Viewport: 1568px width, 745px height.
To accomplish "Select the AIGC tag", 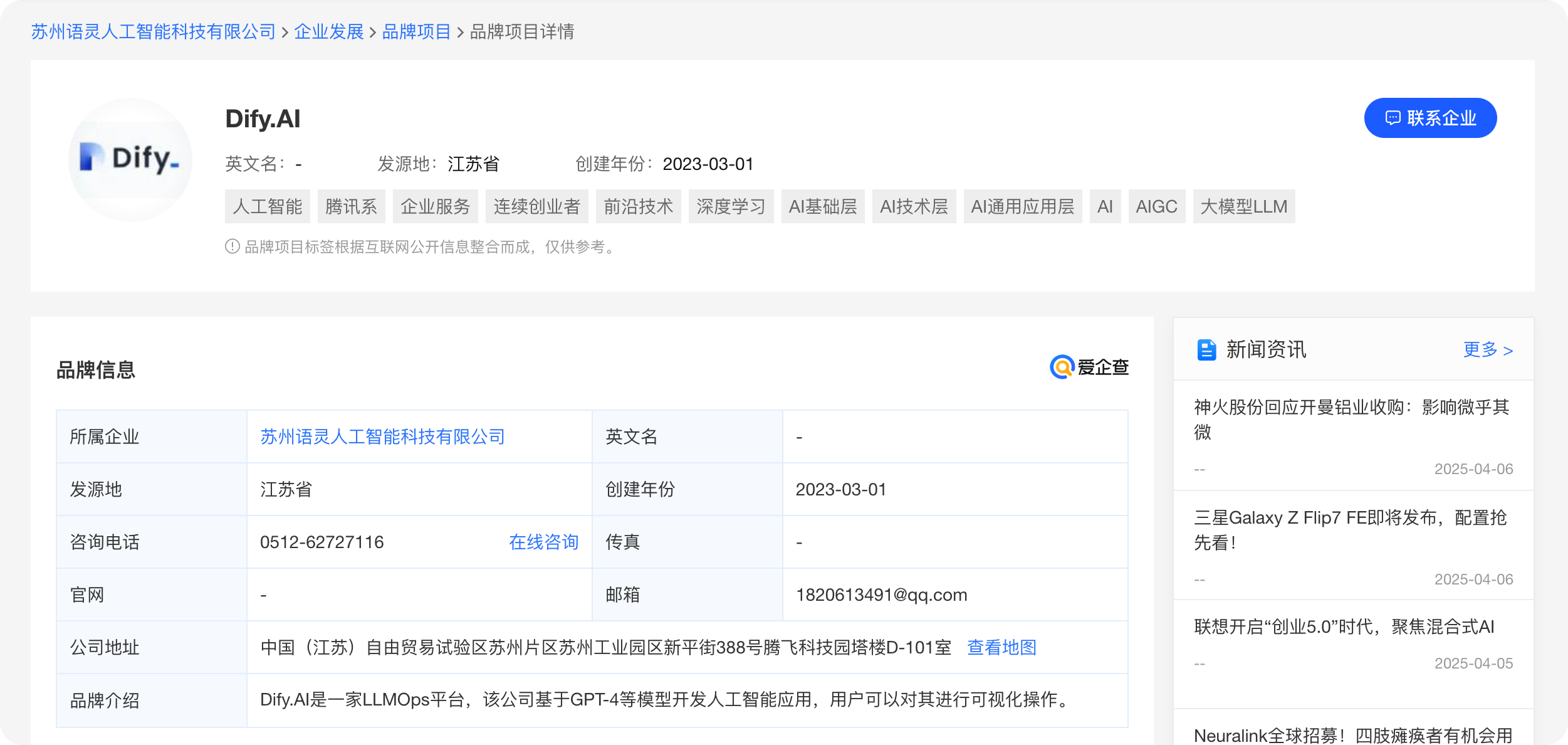I will coord(1156,206).
